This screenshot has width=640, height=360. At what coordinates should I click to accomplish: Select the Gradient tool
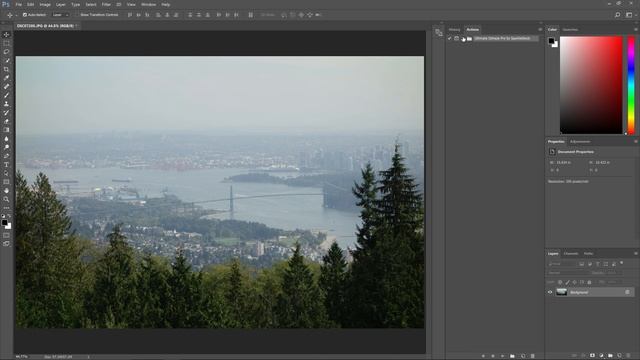[x=6, y=130]
